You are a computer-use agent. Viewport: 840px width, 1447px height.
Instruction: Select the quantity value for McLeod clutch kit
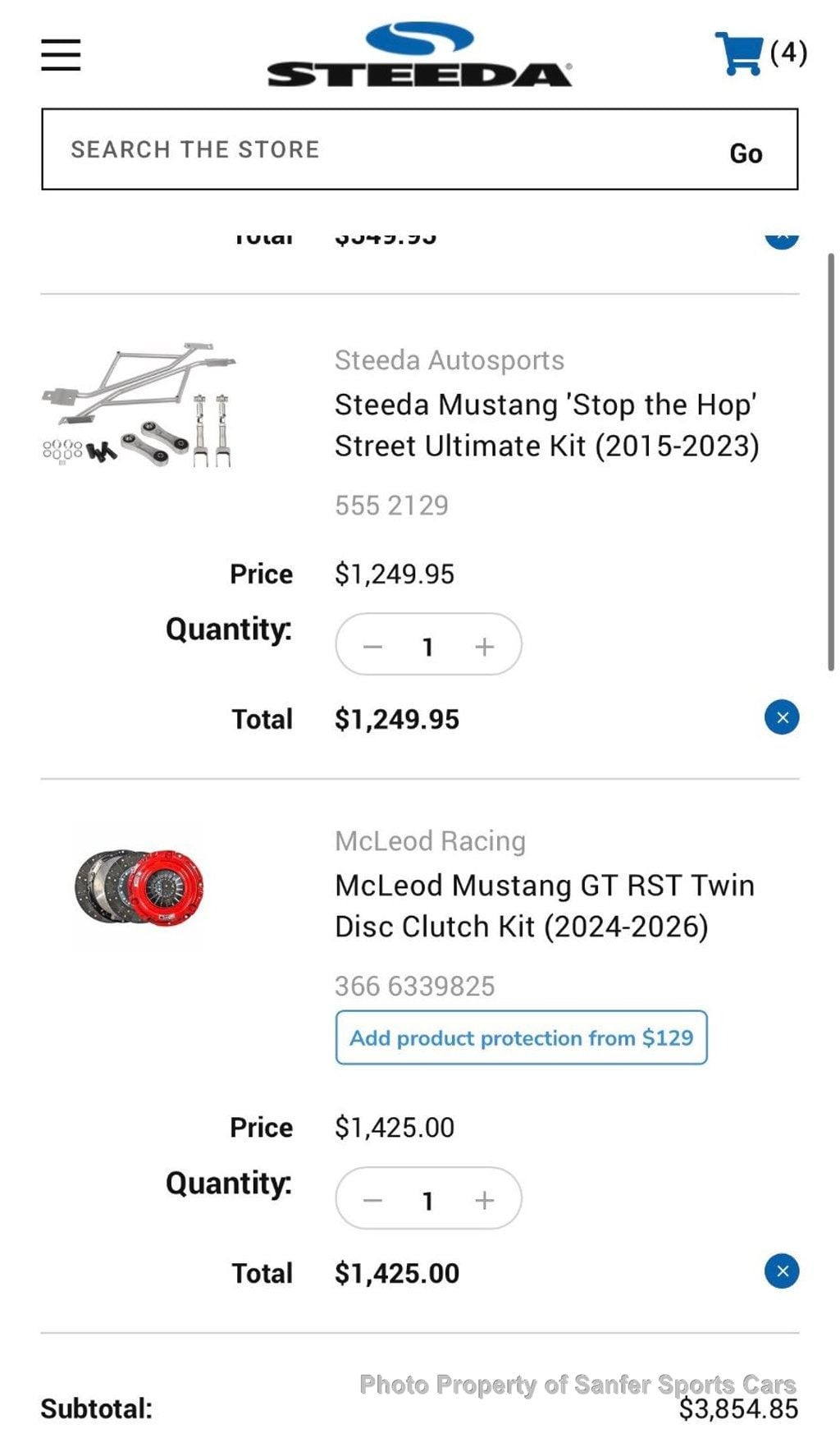pyautogui.click(x=427, y=1201)
